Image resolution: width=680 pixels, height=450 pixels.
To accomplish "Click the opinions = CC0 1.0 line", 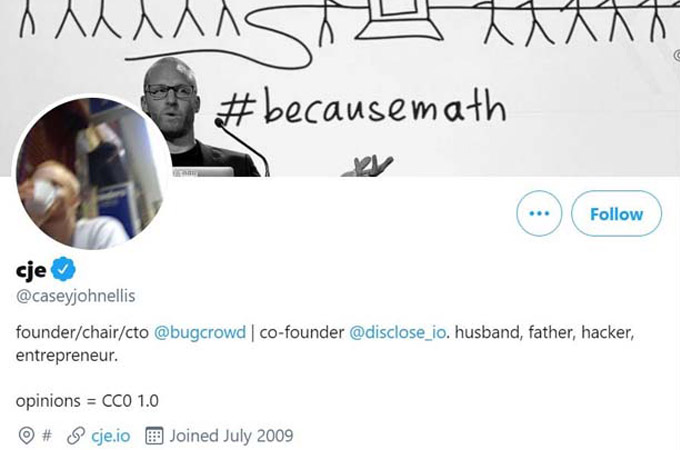I will click(x=87, y=401).
